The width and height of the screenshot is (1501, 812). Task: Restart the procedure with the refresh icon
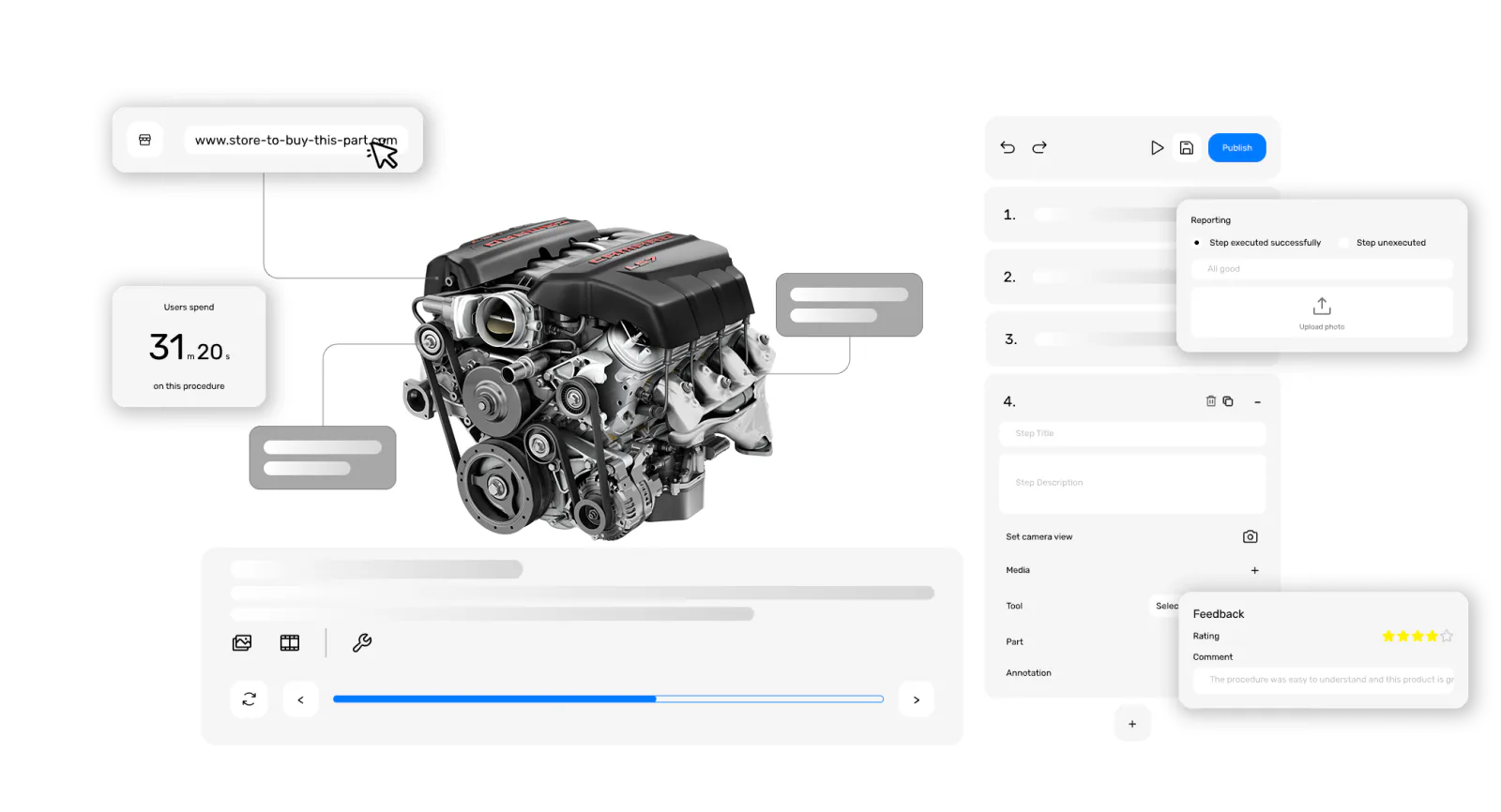click(249, 699)
